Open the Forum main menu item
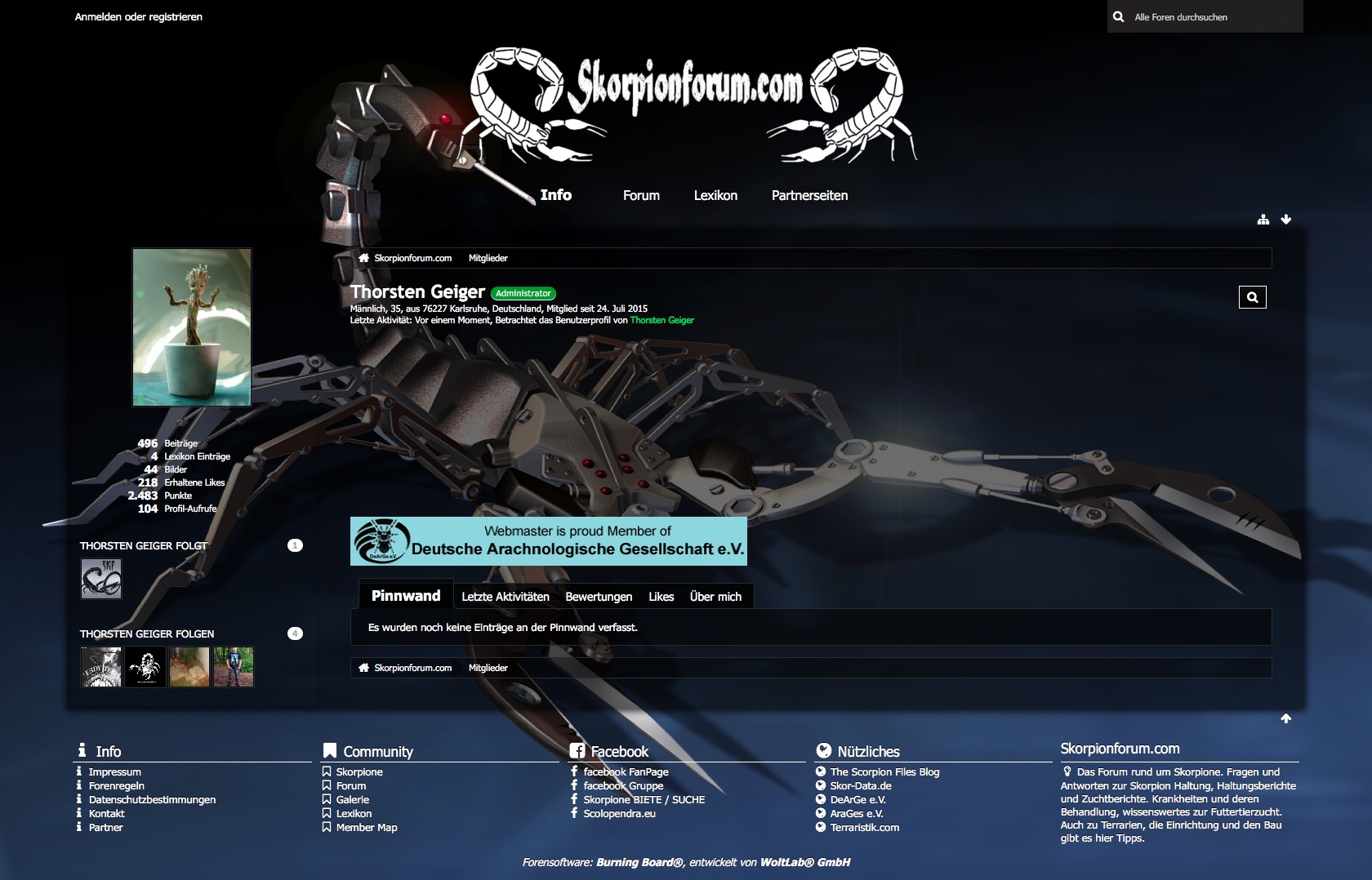This screenshot has height=880, width=1372. (x=641, y=196)
